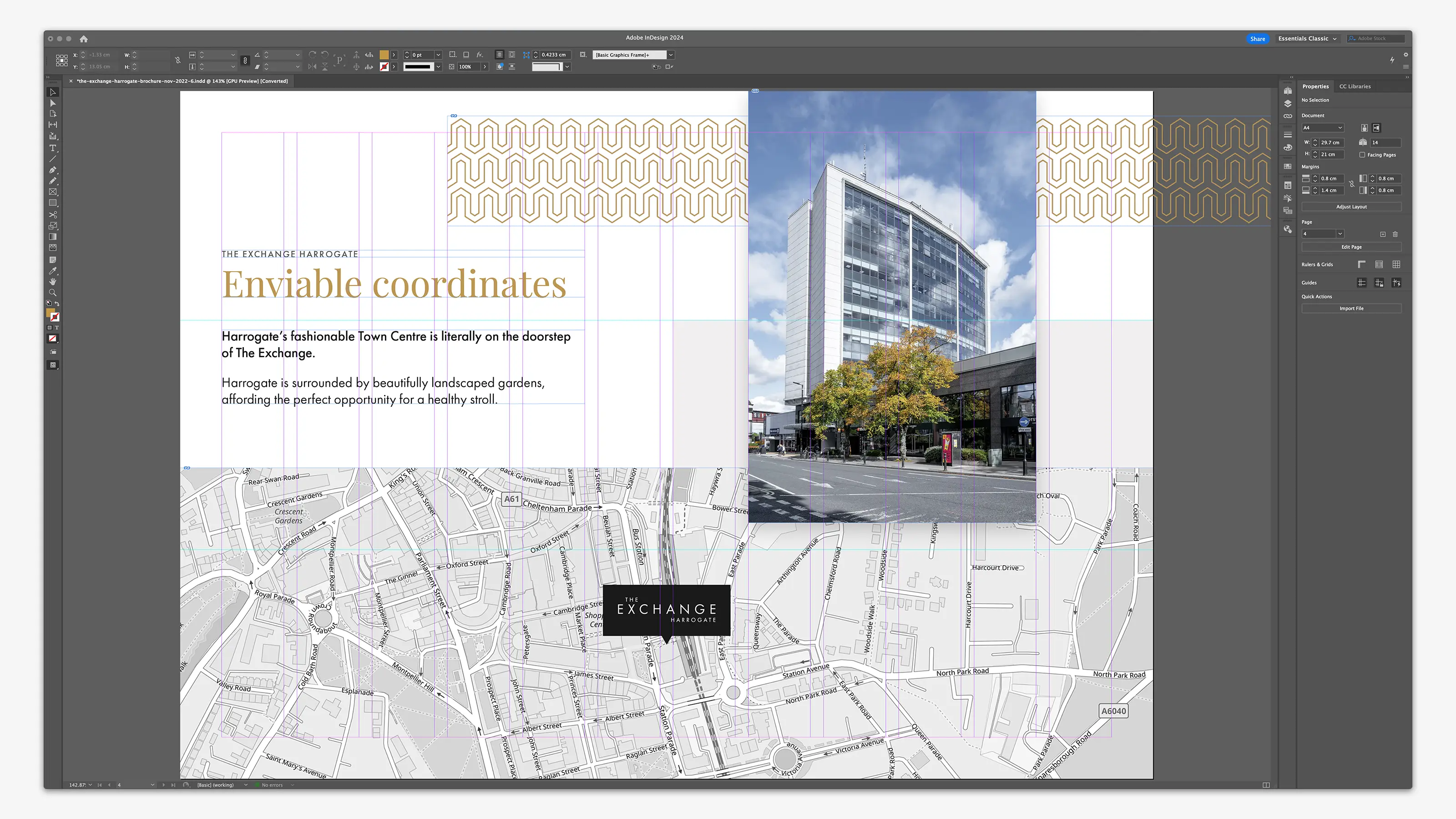1456x819 pixels.
Task: Toggle show rulers in Rulers & Grids
Action: click(1362, 264)
